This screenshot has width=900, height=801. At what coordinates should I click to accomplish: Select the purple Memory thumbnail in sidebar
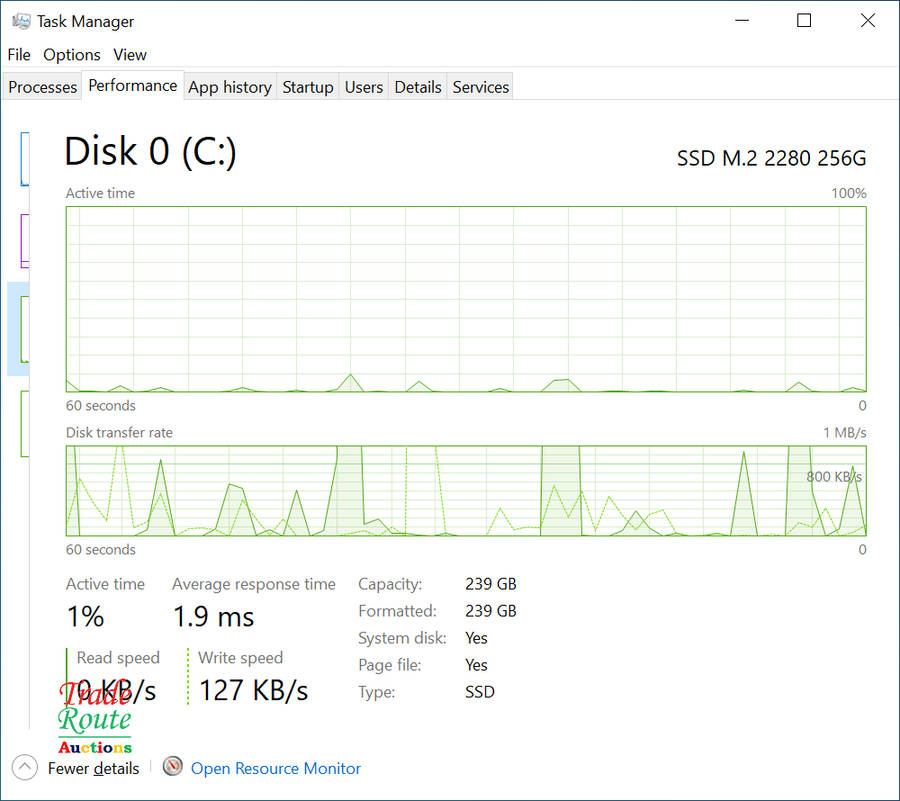coord(24,240)
